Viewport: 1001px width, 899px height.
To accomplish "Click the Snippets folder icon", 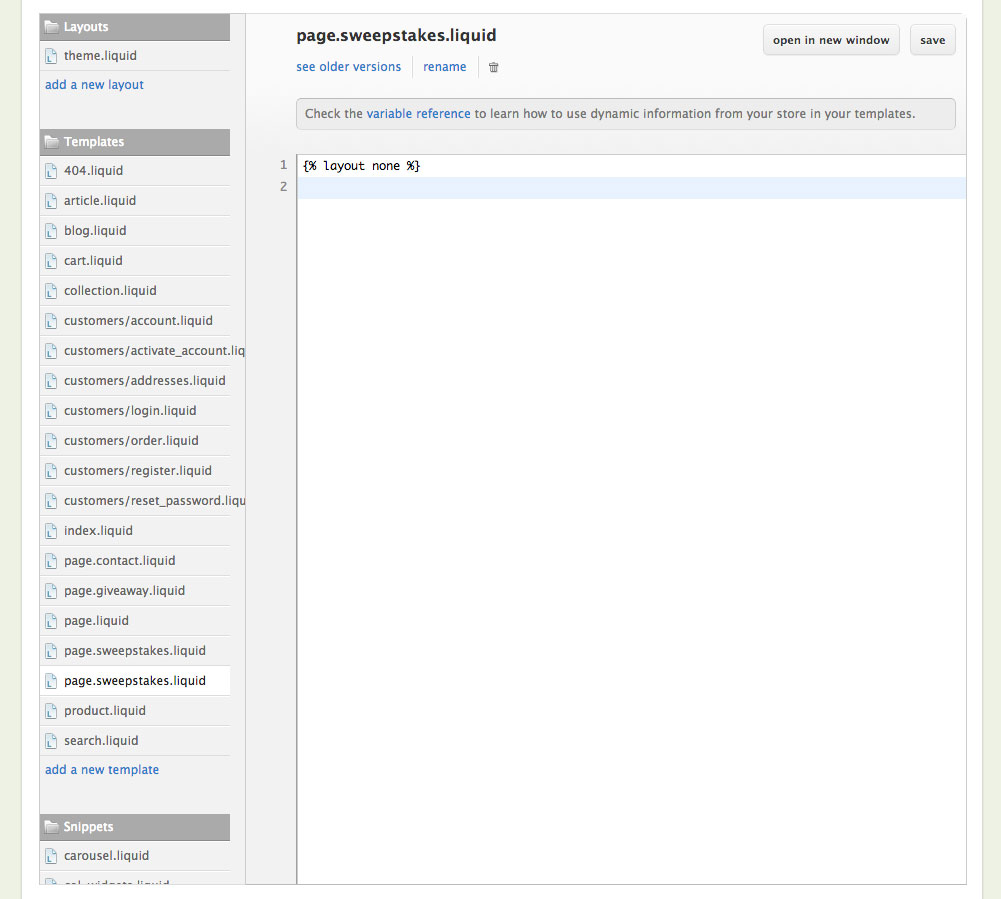I will click(x=51, y=827).
